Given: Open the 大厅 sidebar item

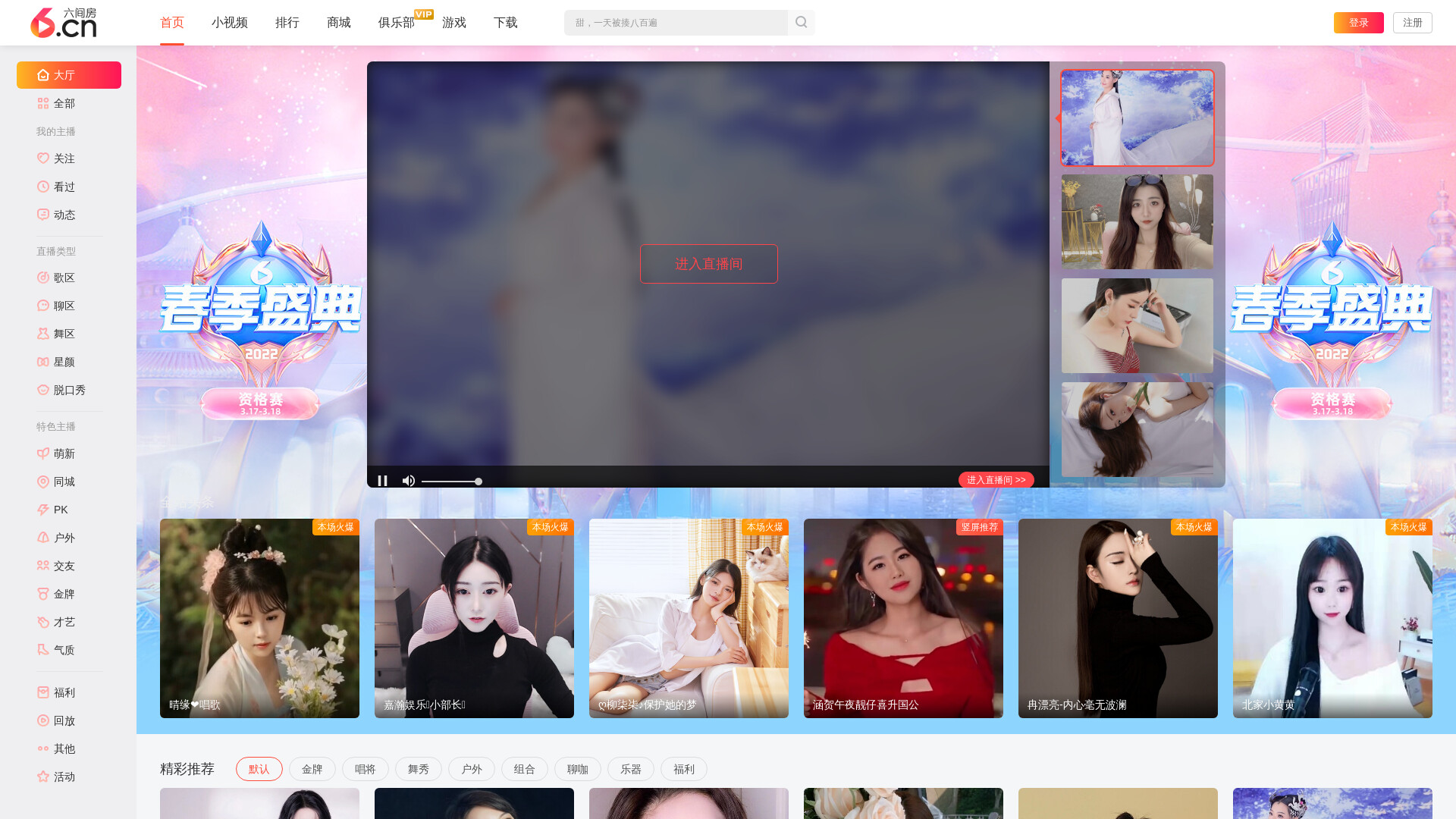Looking at the screenshot, I should coord(69,75).
